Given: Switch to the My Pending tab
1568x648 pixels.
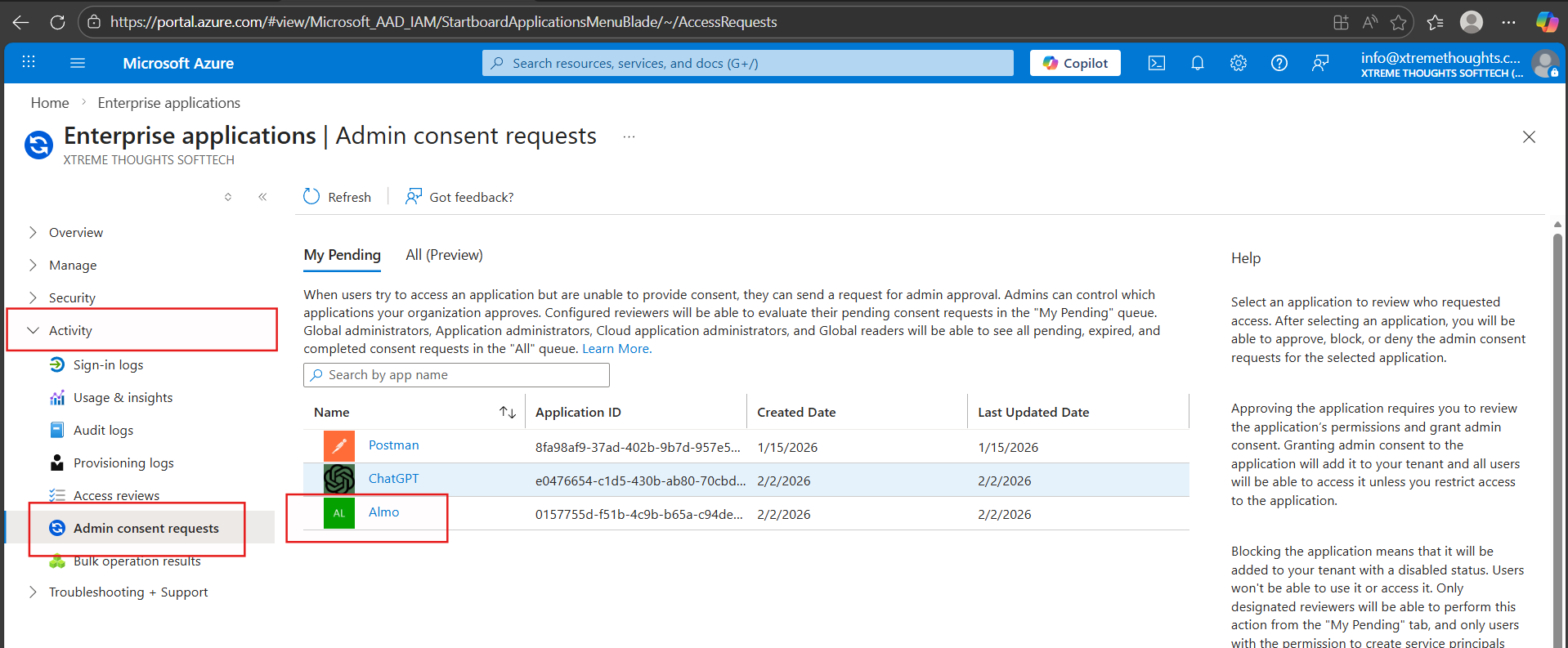Looking at the screenshot, I should click(x=342, y=255).
